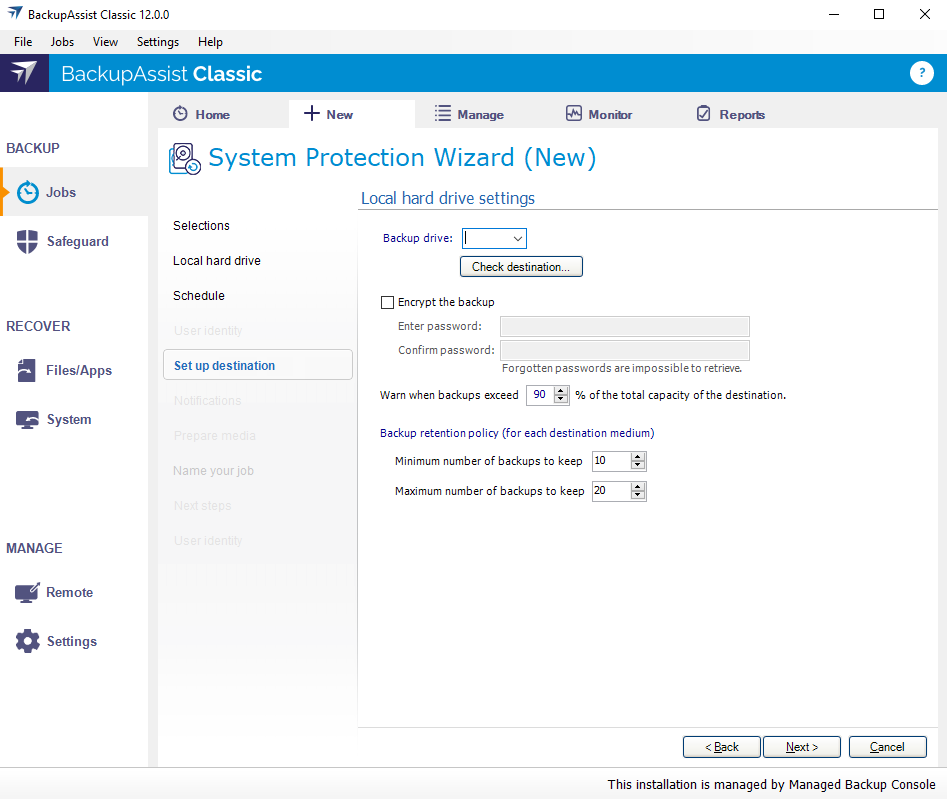Go to the Local hard drive step
Viewport: 947px width, 799px height.
(x=217, y=260)
